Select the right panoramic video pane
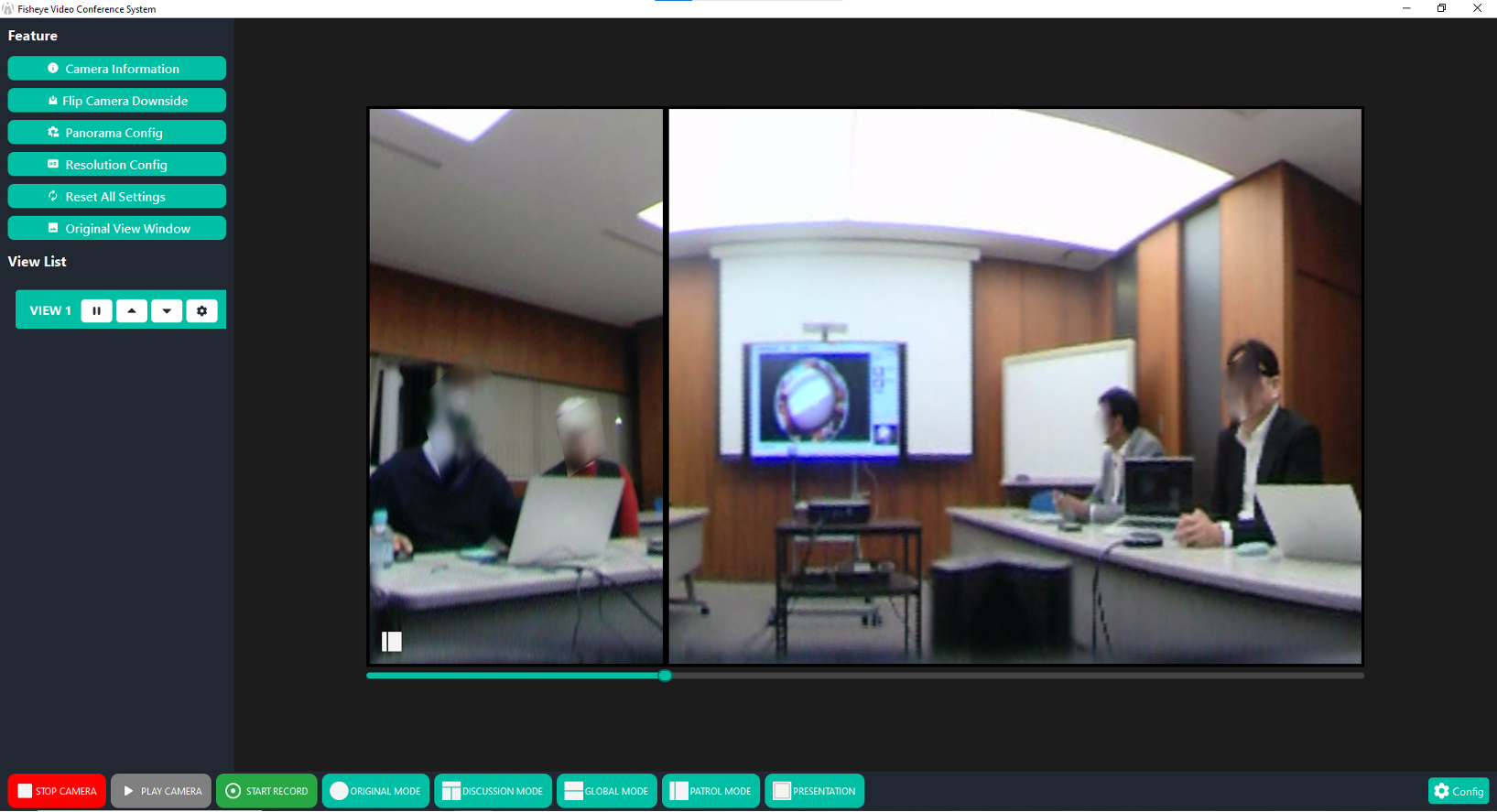This screenshot has height=812, width=1497. click(1015, 386)
